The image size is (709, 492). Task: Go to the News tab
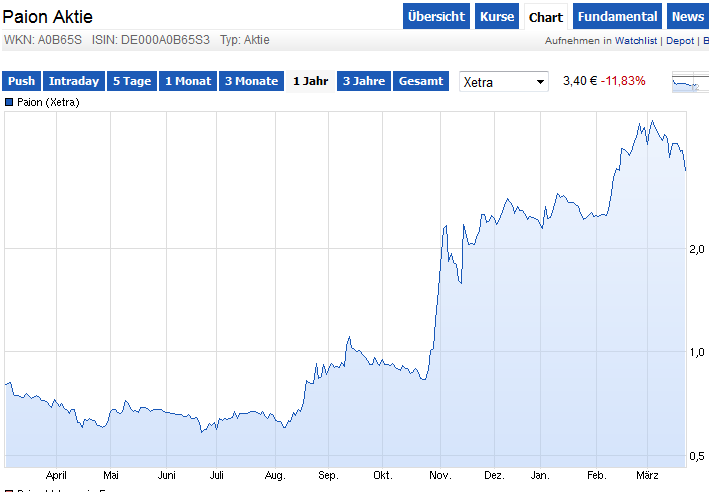(x=688, y=16)
